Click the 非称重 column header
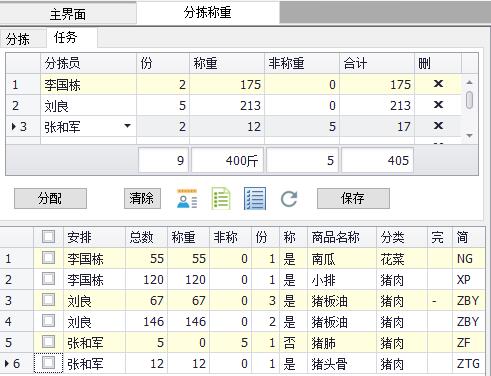This screenshot has width=491, height=376. (302, 63)
